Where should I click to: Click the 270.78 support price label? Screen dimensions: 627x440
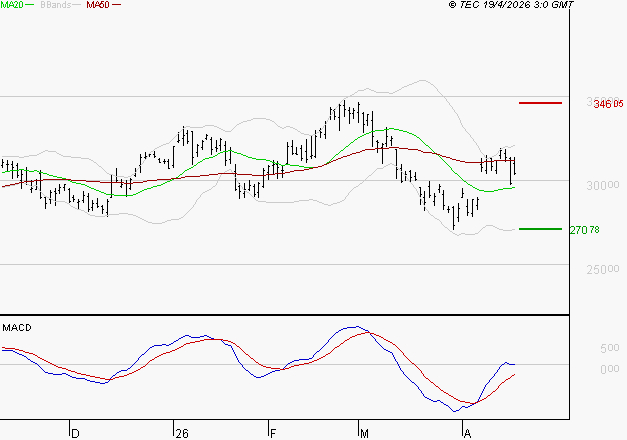[584, 230]
